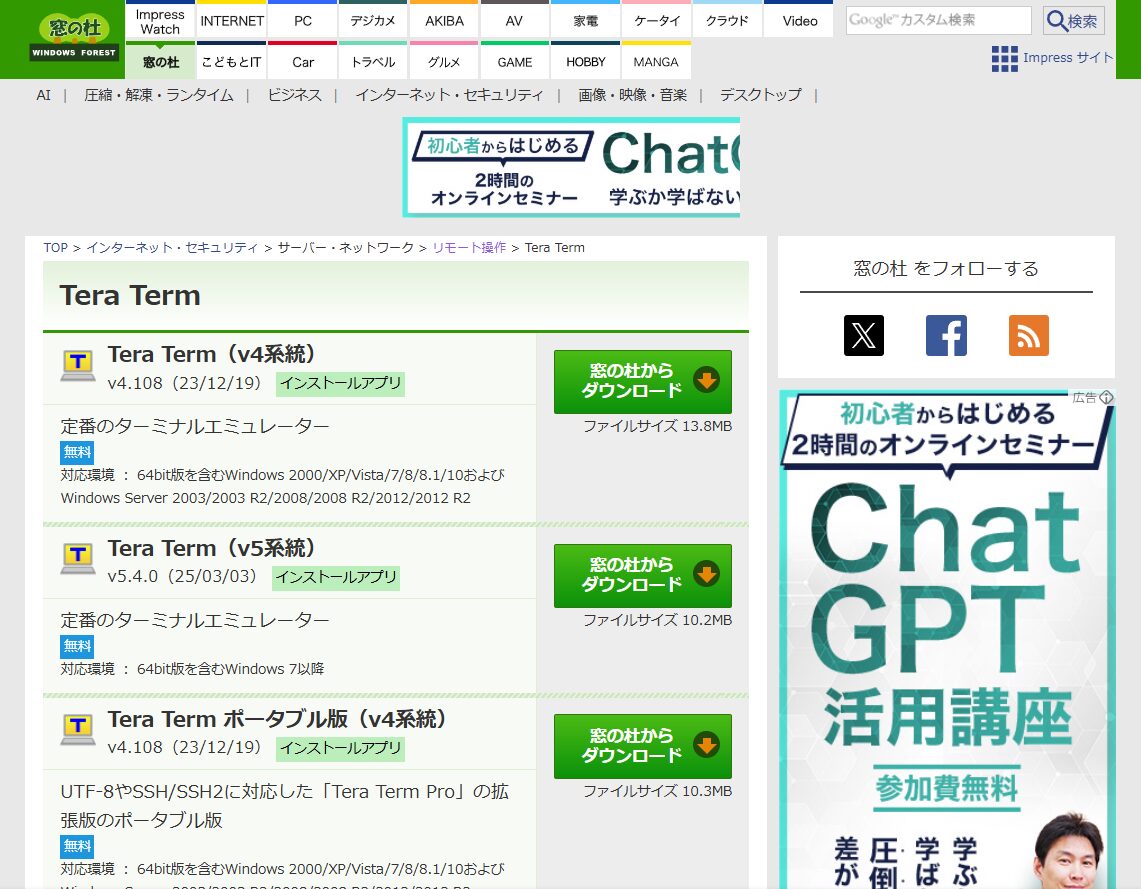Open the Facebook page icon
The height and width of the screenshot is (889, 1141).
coord(945,336)
